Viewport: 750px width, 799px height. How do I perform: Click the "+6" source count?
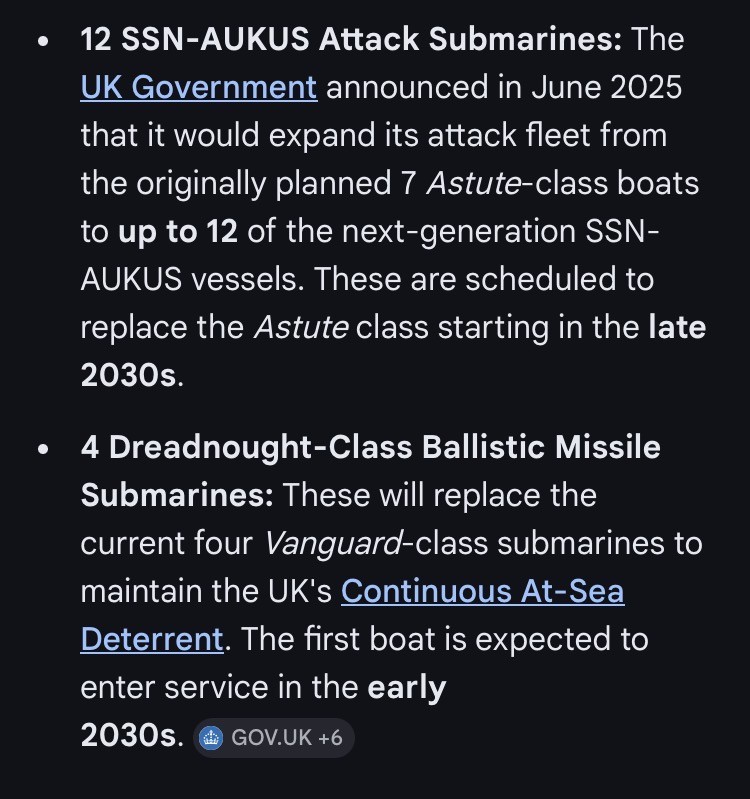tap(330, 738)
